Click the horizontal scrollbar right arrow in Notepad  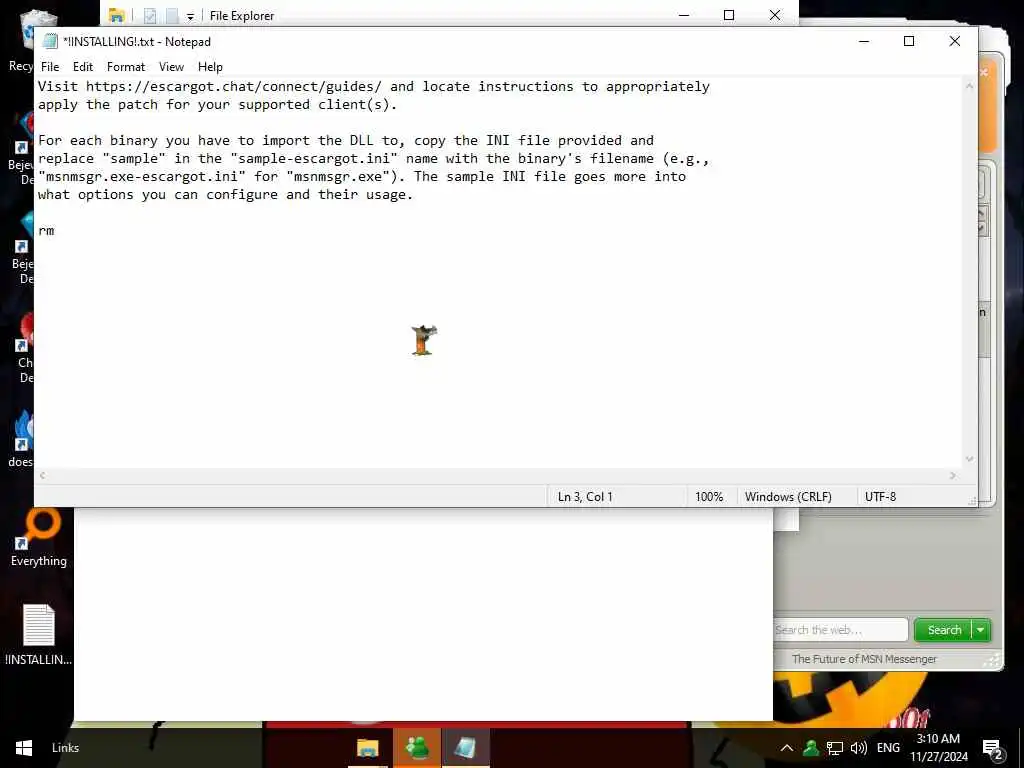[953, 475]
